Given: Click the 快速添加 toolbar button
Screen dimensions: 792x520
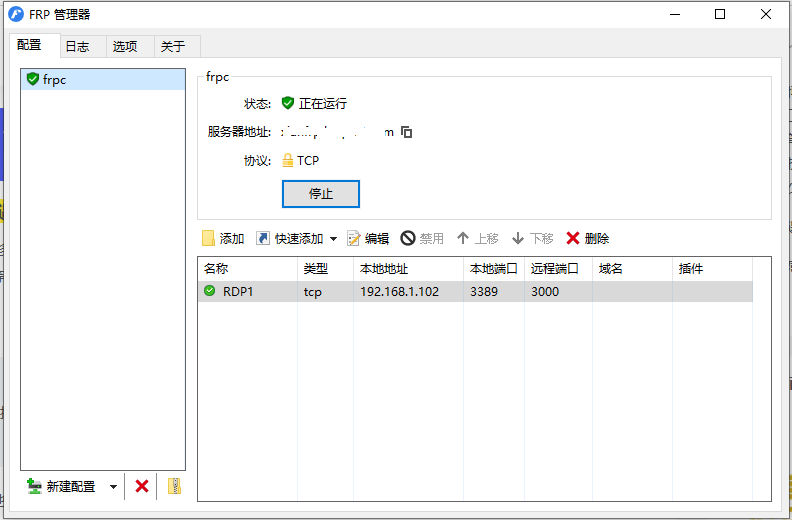Looking at the screenshot, I should pyautogui.click(x=290, y=239).
